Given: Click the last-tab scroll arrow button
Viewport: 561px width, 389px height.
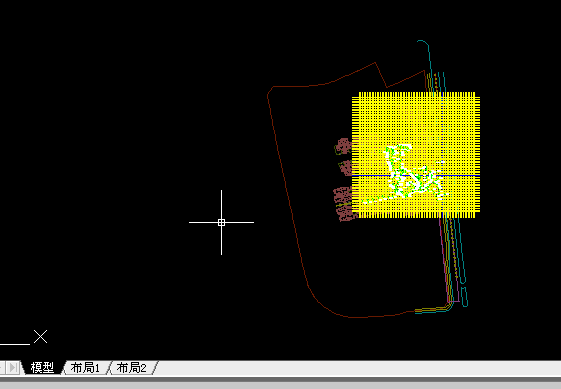Looking at the screenshot, I should pyautogui.click(x=13, y=368).
